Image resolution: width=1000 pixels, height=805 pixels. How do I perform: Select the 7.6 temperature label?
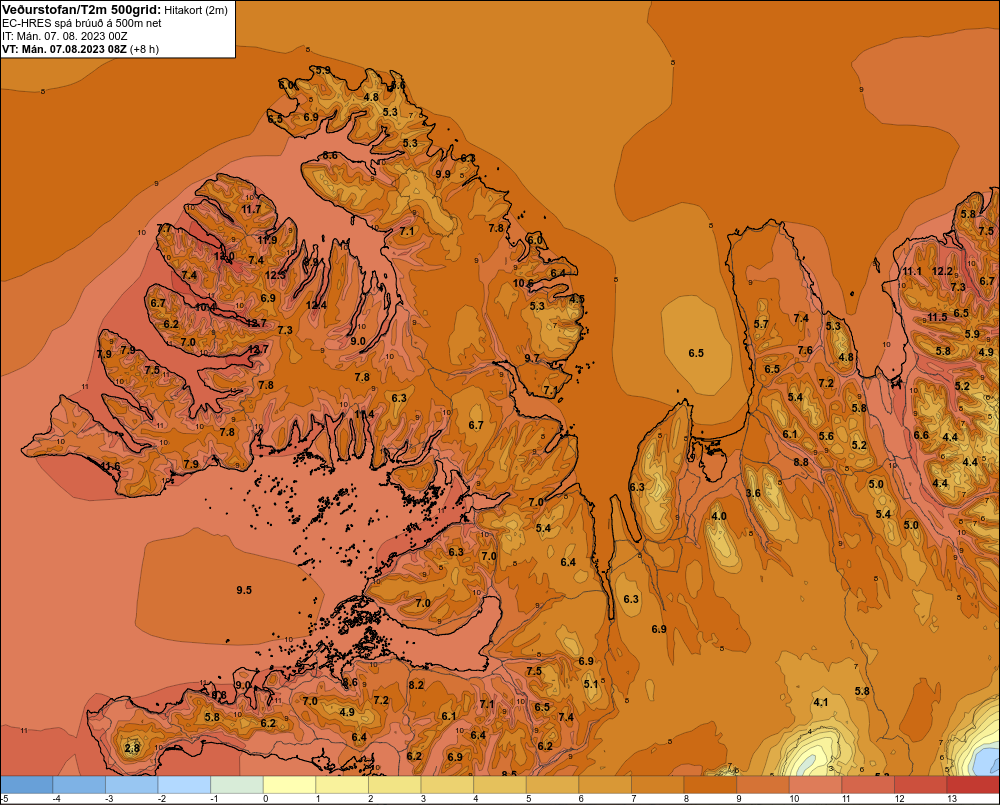[x=805, y=350]
